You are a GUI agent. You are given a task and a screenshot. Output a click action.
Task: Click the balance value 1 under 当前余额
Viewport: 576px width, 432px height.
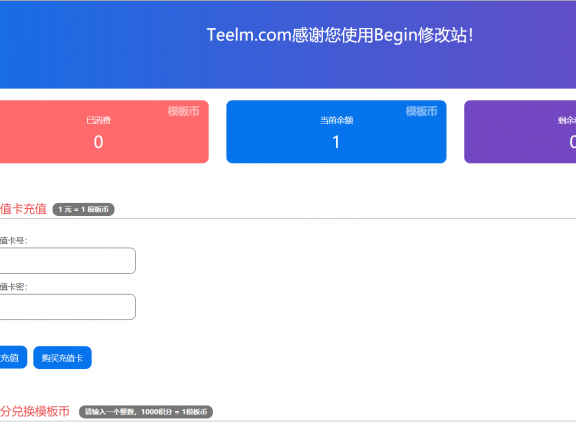[x=336, y=142]
